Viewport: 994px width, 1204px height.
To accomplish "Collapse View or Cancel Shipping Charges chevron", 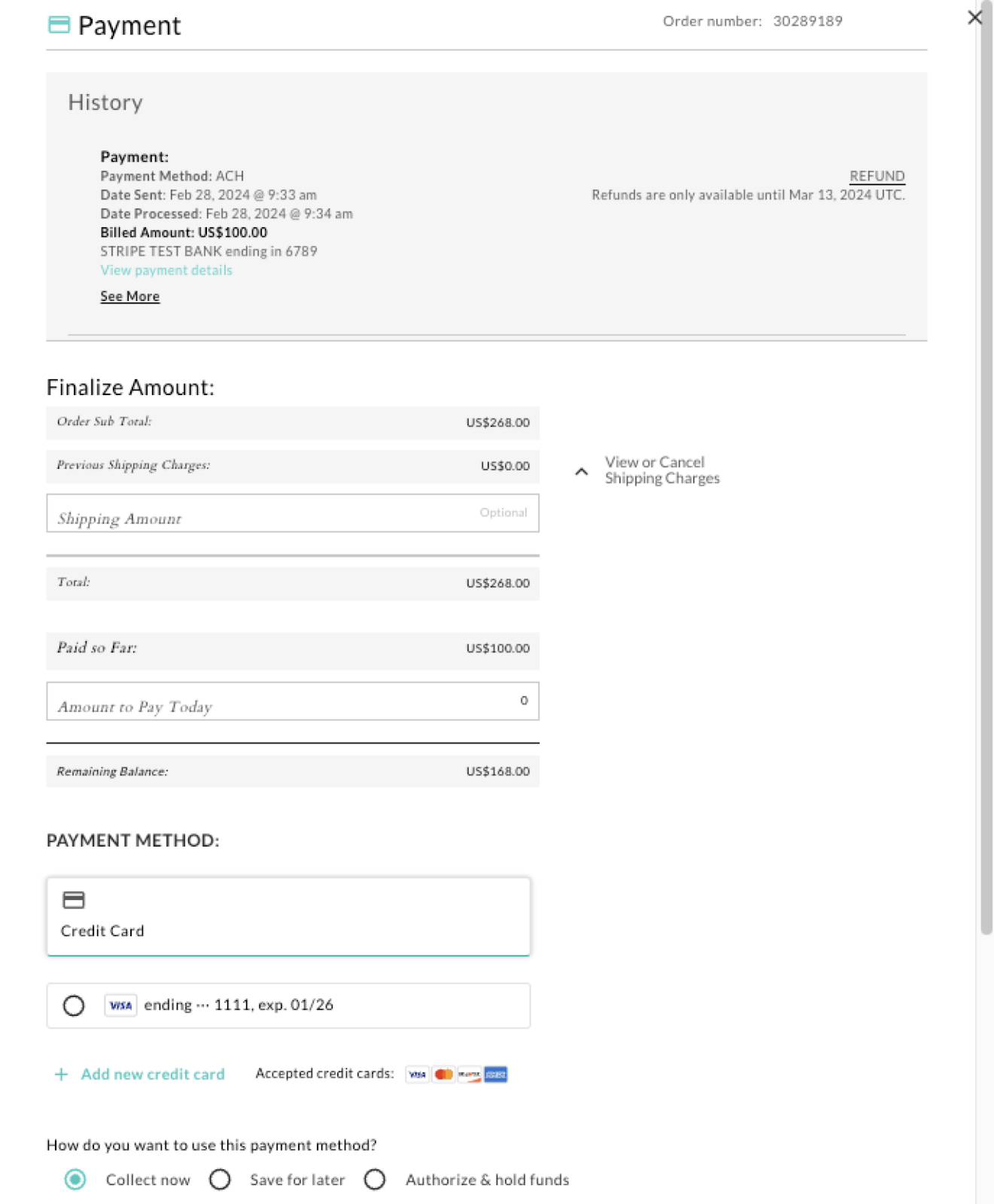I will (x=582, y=472).
